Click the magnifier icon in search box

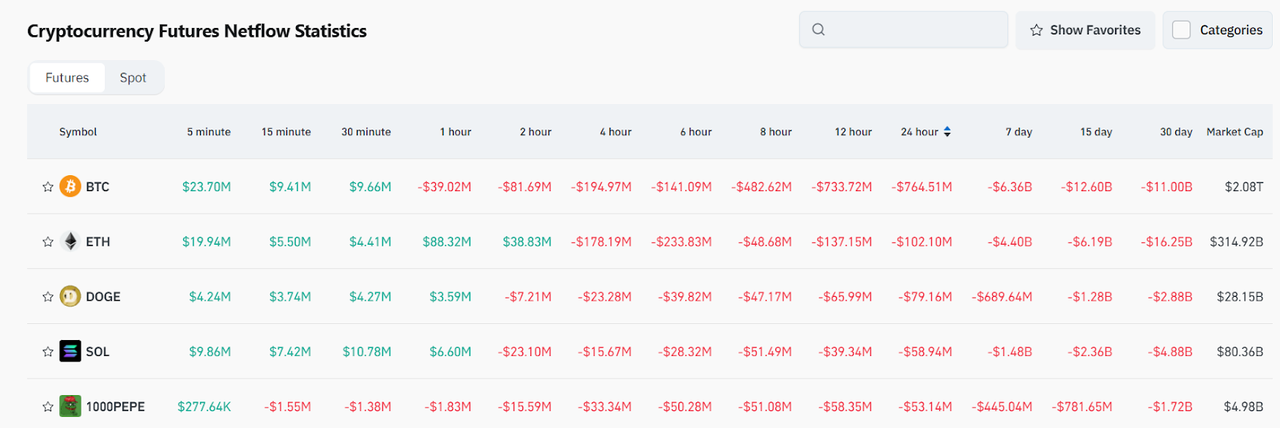pyautogui.click(x=818, y=30)
